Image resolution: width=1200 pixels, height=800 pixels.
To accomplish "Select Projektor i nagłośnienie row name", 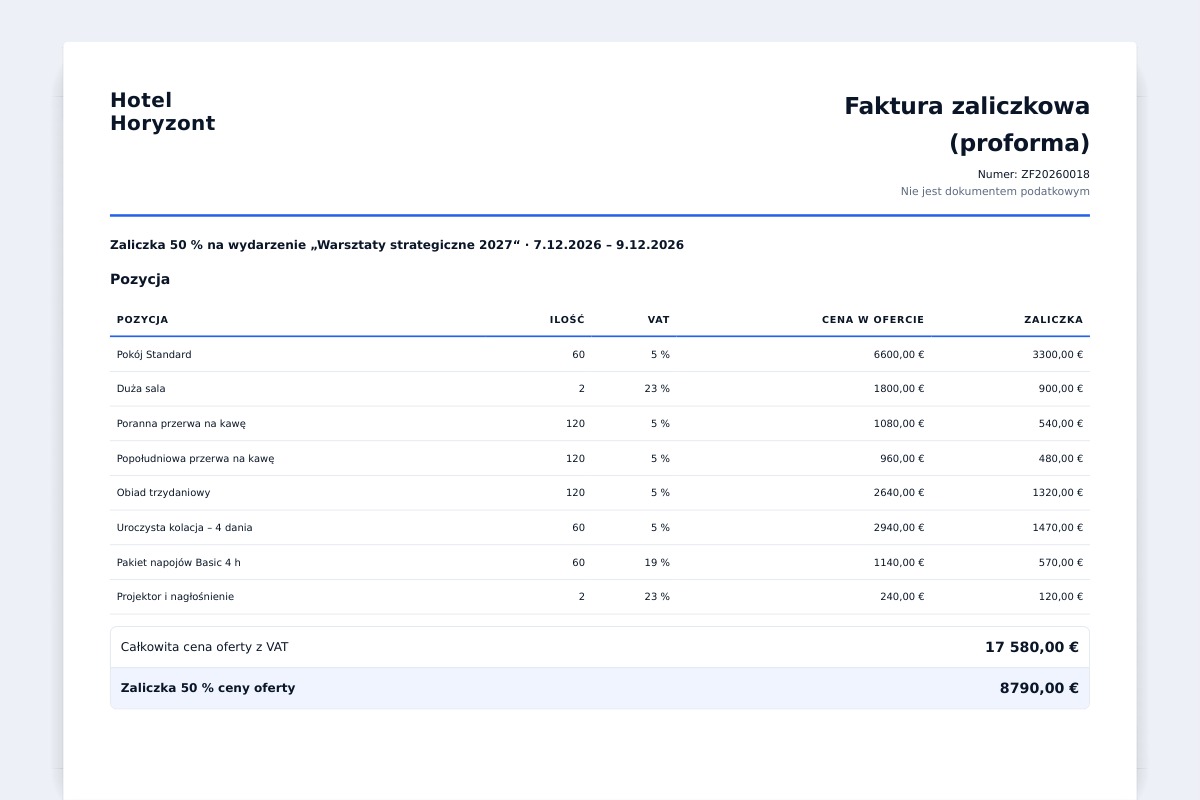I will [176, 597].
